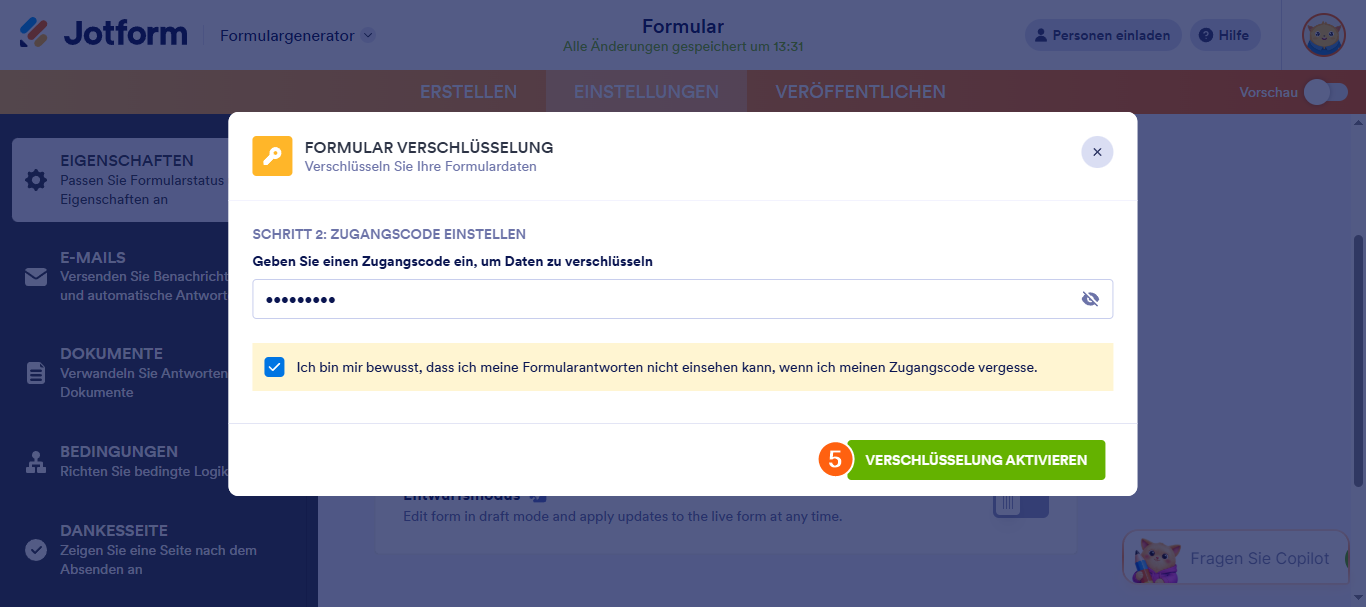The image size is (1366, 607).
Task: Click the SCHRITT 2: ZUGANGSCODE EINSTELLEN heading
Action: (x=389, y=234)
